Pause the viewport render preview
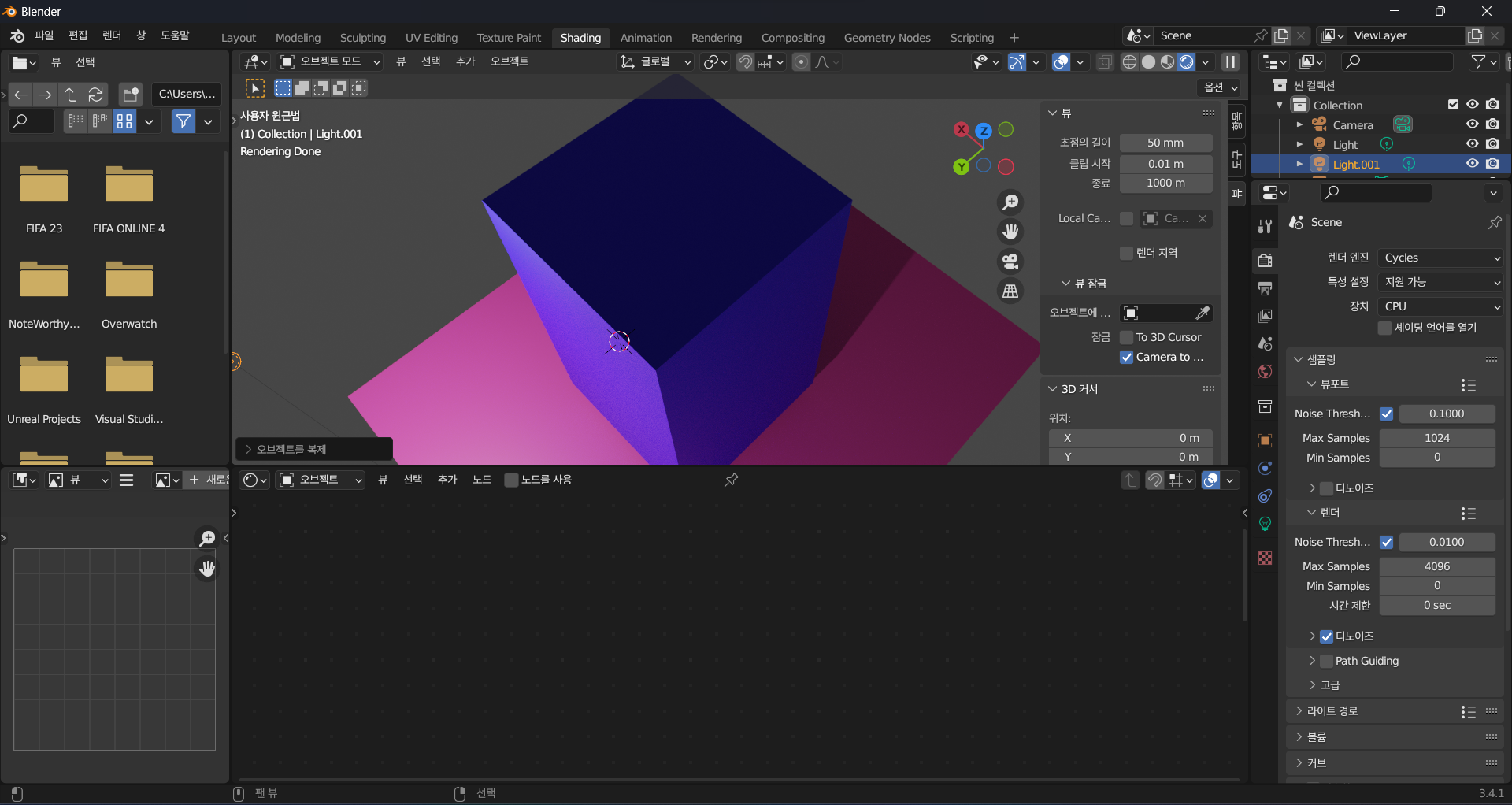The image size is (1512, 805). pyautogui.click(x=1230, y=61)
